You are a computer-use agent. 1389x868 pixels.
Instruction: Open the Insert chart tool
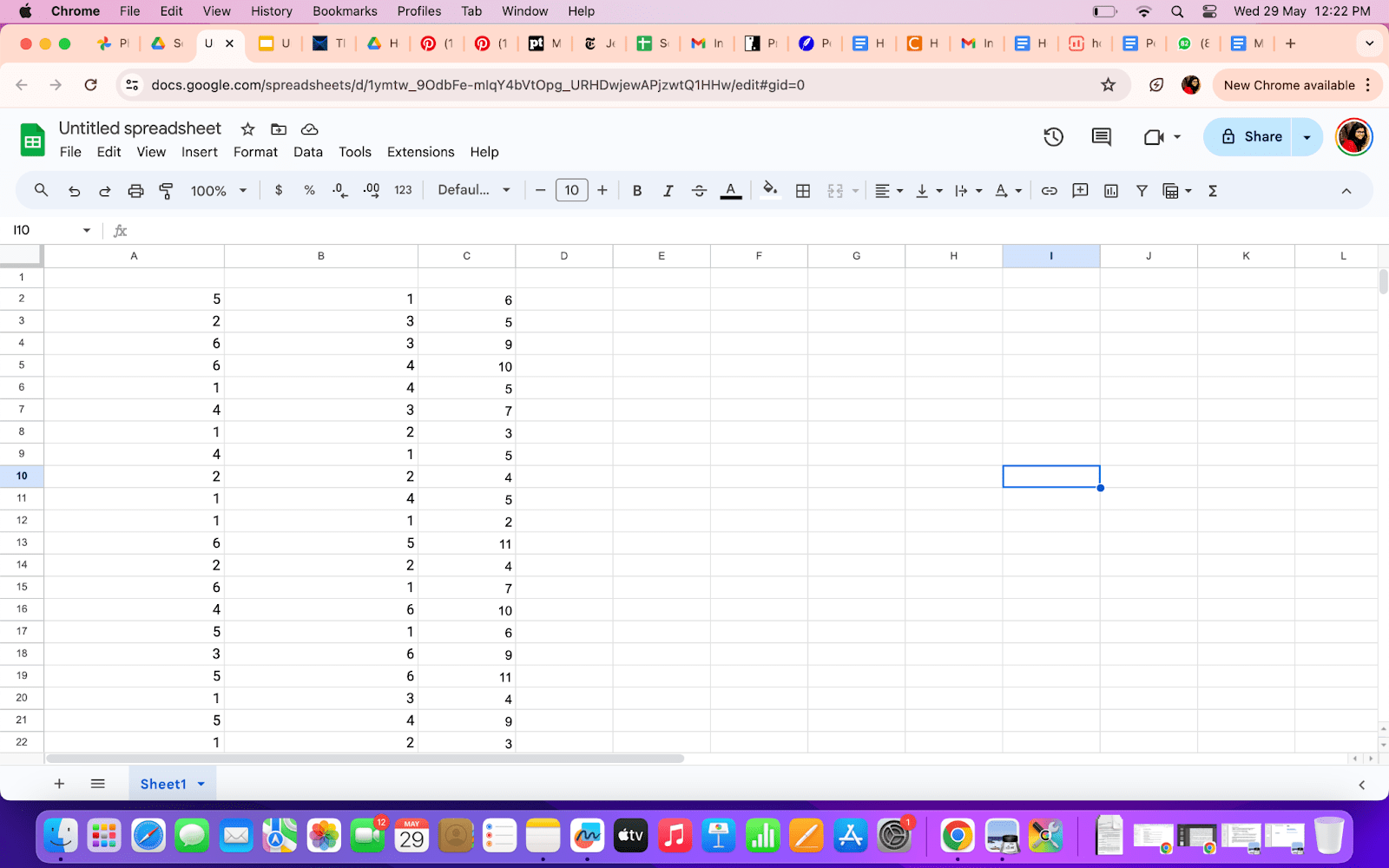1110,190
